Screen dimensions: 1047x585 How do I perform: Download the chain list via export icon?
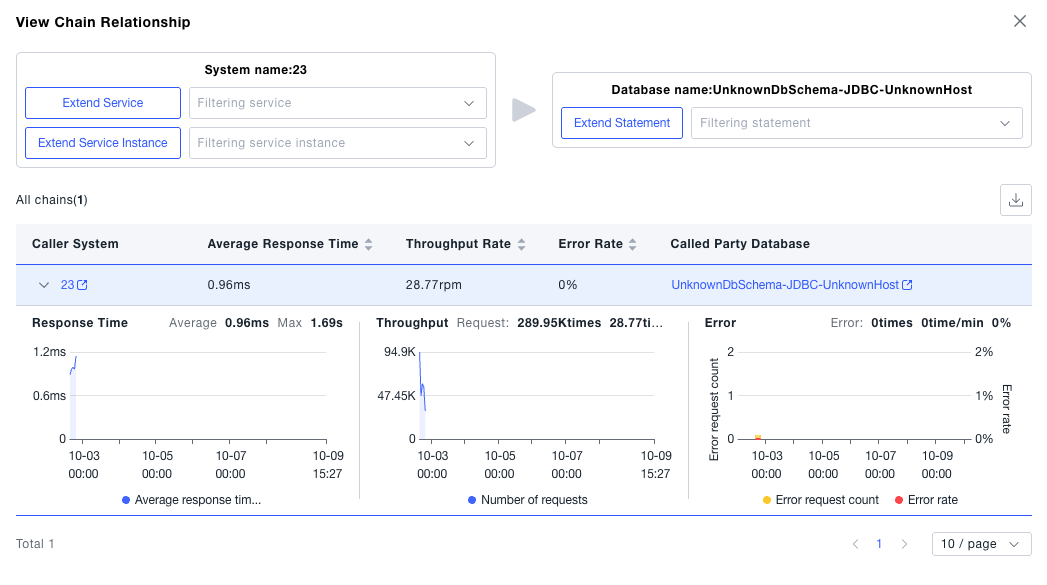pos(1015,200)
